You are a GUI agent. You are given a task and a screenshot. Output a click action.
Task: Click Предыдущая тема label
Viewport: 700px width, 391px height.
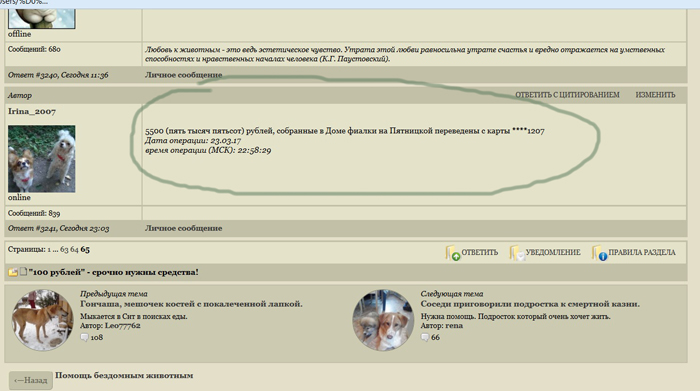click(113, 294)
